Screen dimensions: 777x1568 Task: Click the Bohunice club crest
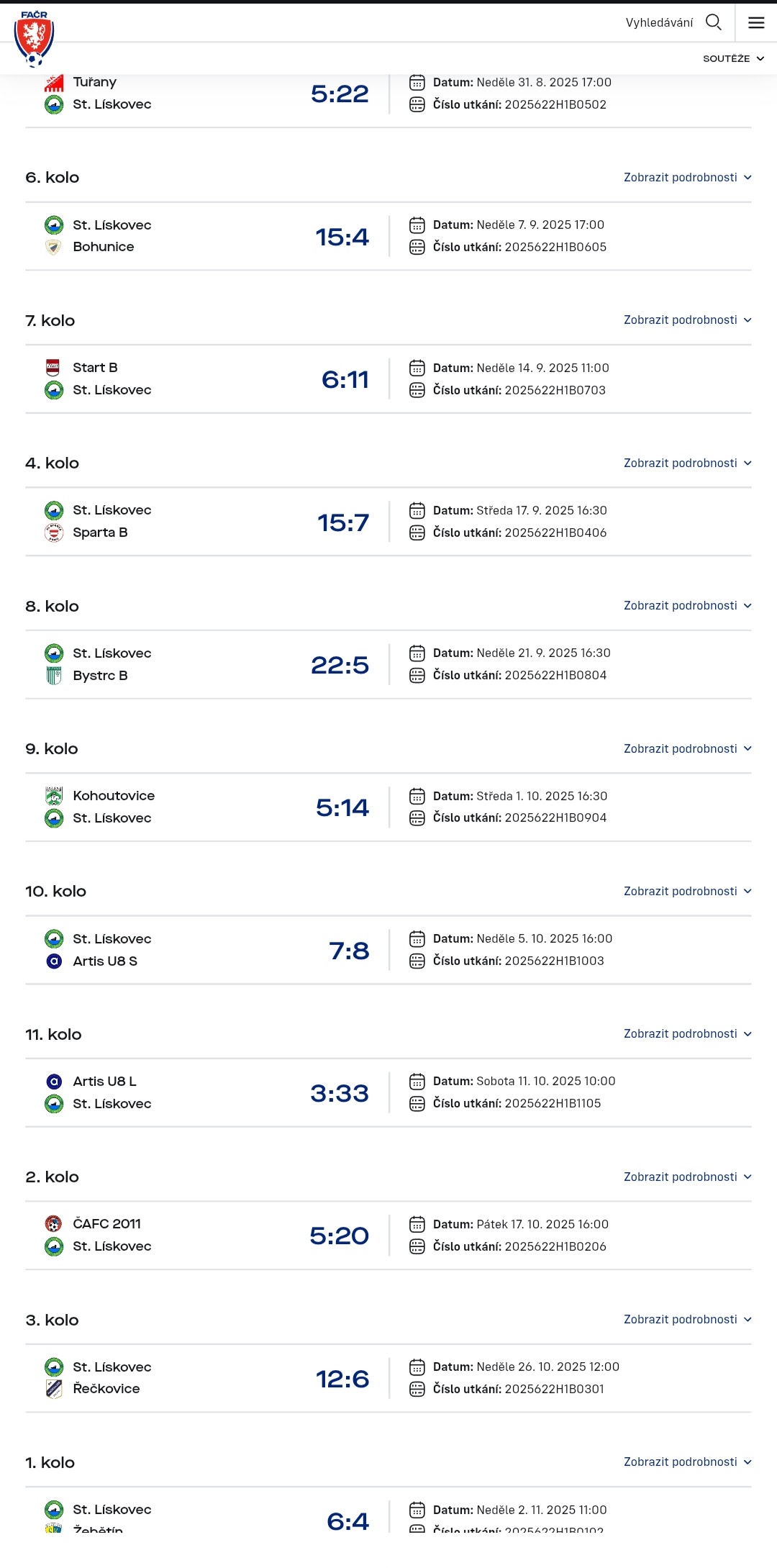click(x=54, y=247)
